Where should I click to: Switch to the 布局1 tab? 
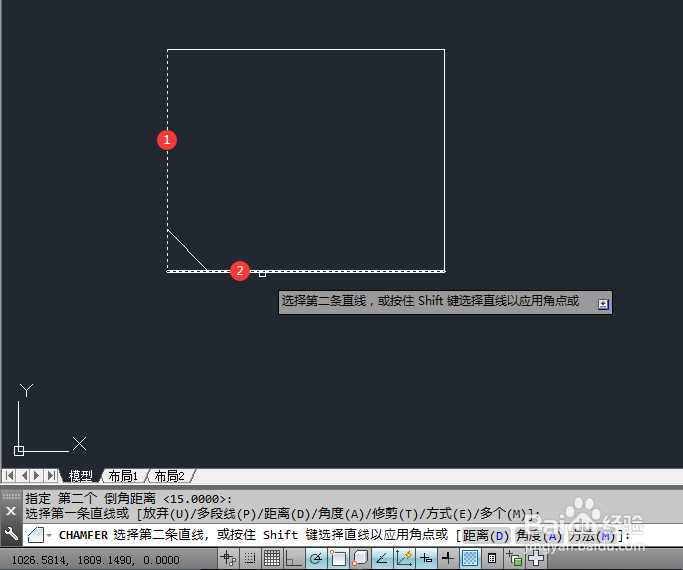pyautogui.click(x=123, y=476)
